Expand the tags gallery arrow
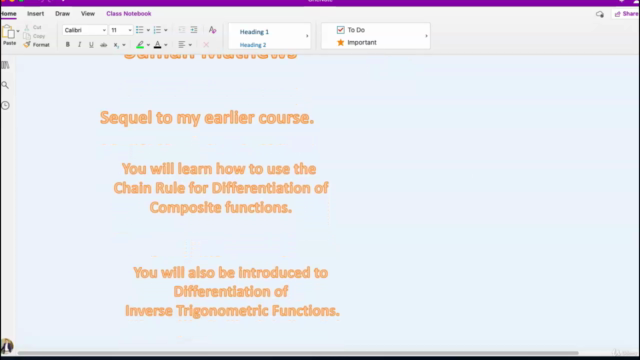640x360 pixels. click(427, 36)
